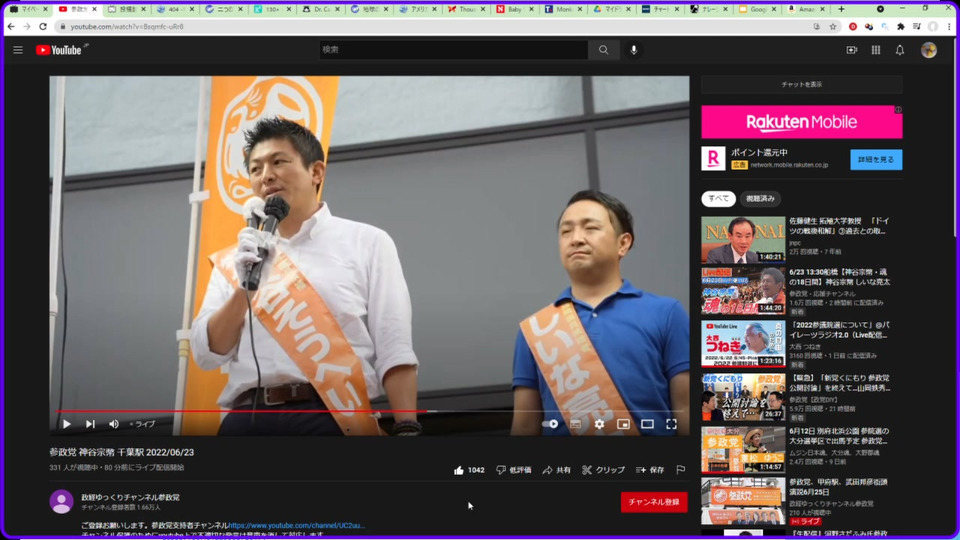The width and height of the screenshot is (960, 540).
Task: Open the 6/23 13:30 神谷宗幣 video thumbnail
Action: 743,291
